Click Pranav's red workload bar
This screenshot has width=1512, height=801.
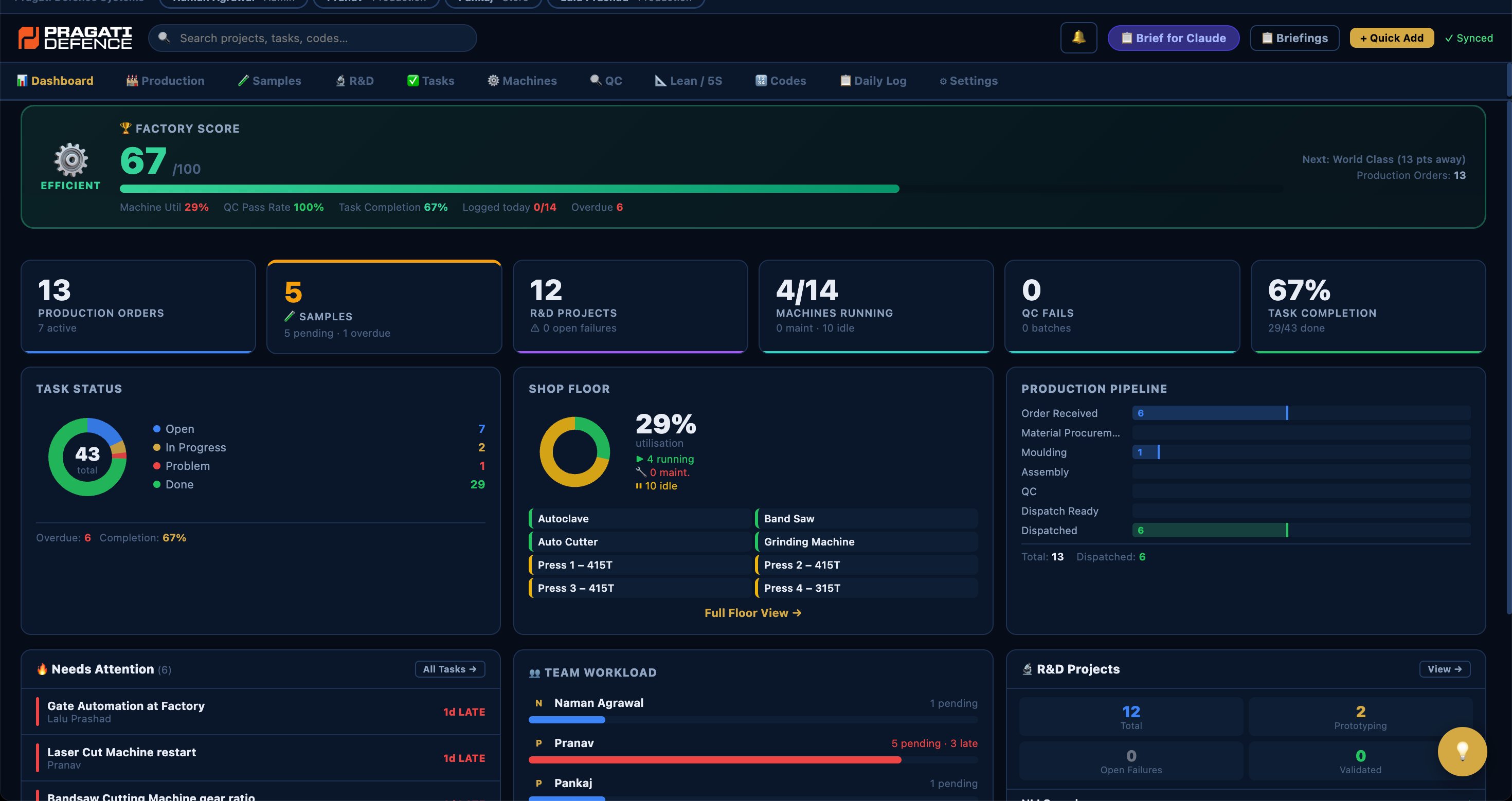[714, 760]
